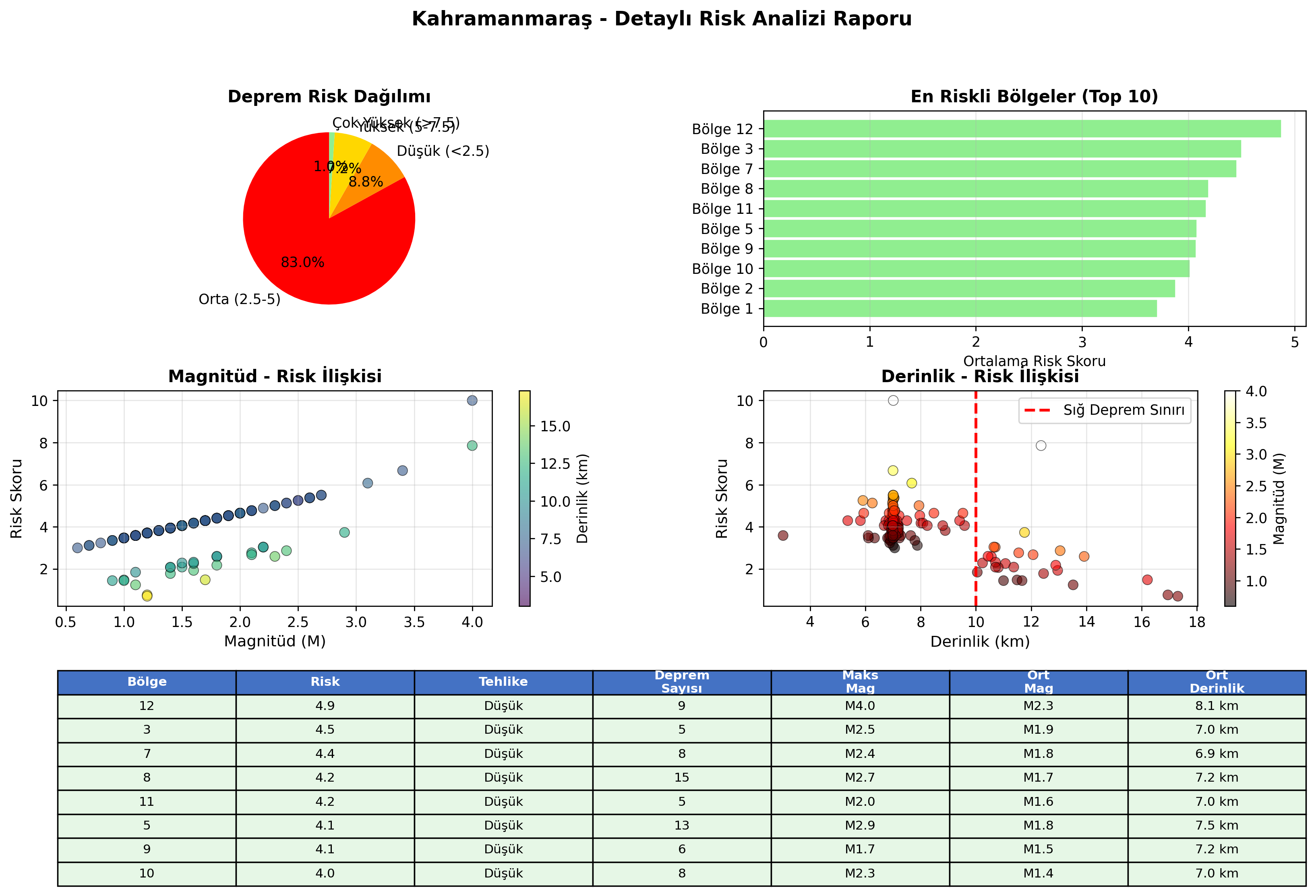
Task: Select the M4.0 cell in the table
Action: click(860, 706)
